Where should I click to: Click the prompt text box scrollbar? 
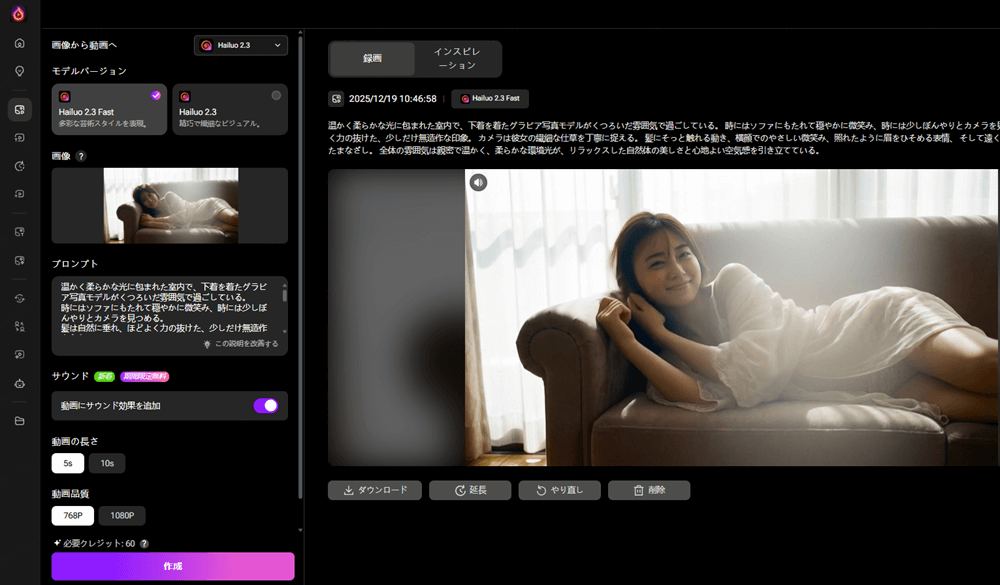[x=284, y=297]
